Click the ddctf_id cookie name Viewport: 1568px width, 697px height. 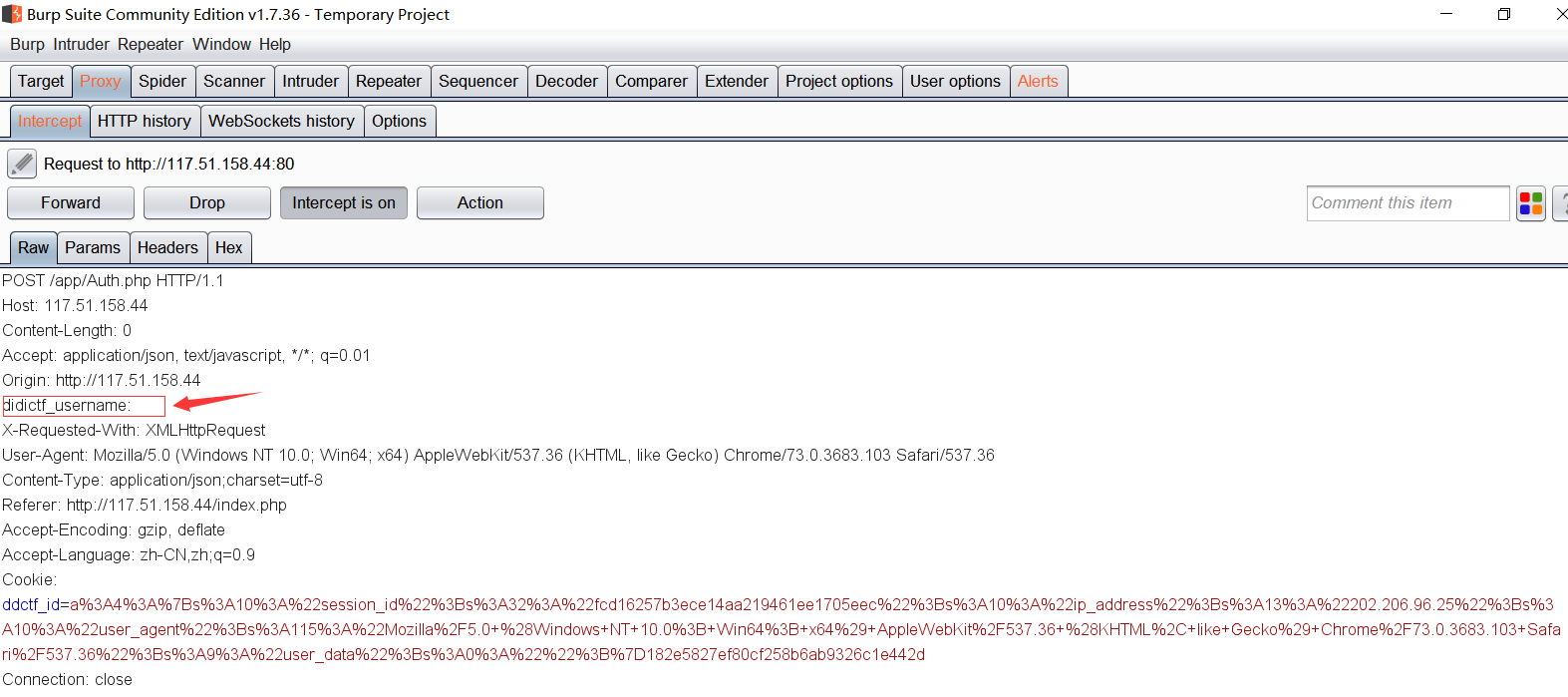click(31, 605)
